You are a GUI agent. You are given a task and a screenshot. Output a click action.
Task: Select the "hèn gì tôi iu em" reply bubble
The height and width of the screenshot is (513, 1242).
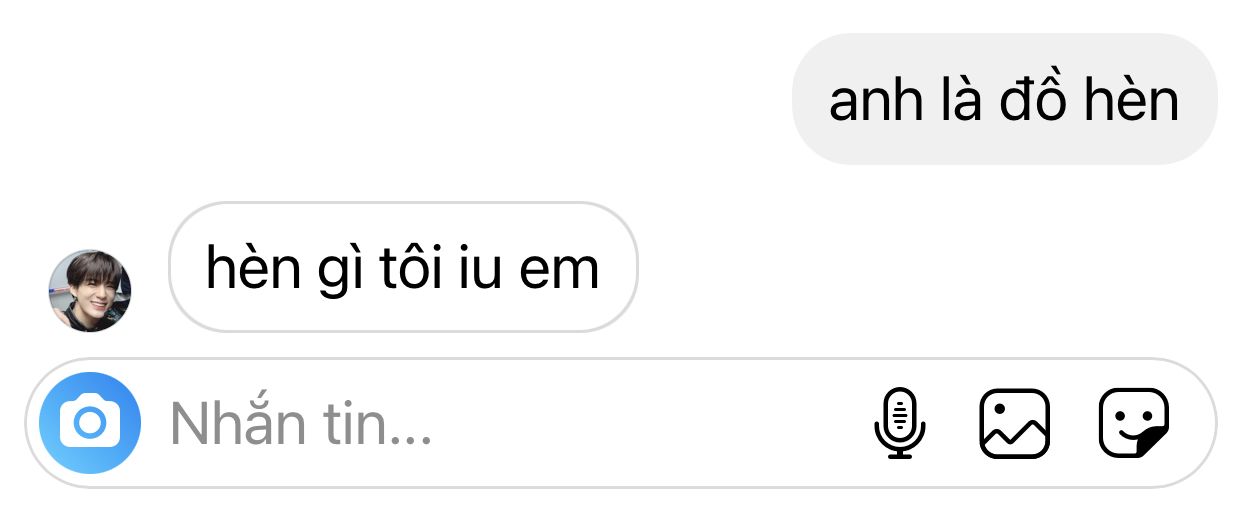click(x=403, y=267)
